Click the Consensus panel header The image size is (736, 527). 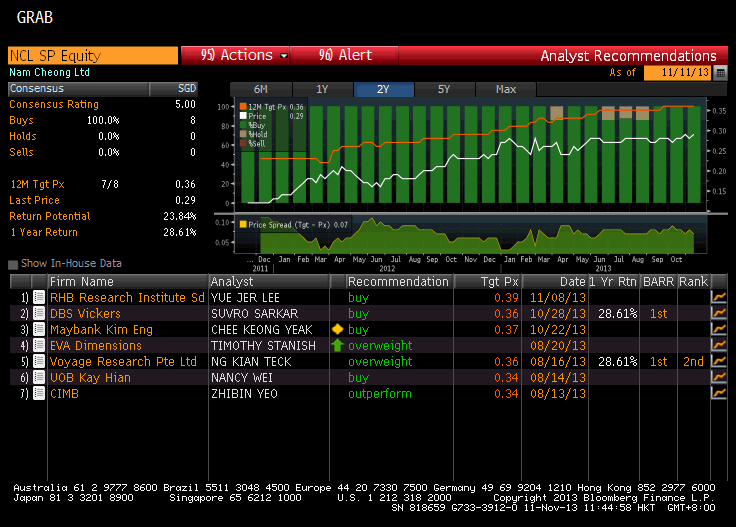[x=103, y=88]
